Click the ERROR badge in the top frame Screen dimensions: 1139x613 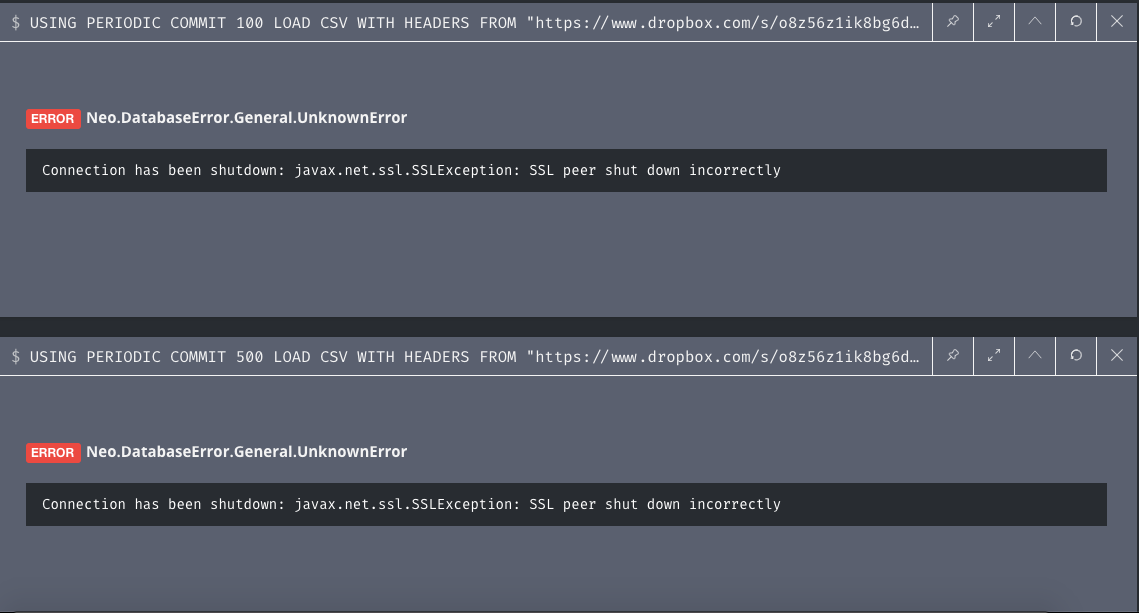pyautogui.click(x=53, y=118)
